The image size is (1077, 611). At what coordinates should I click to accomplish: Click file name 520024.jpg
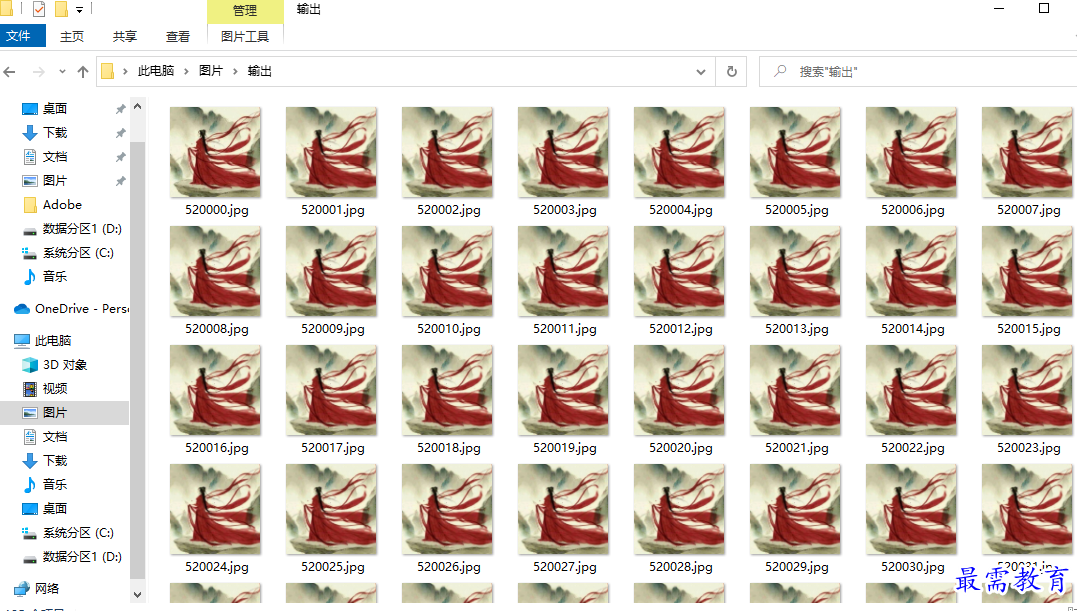click(x=216, y=567)
